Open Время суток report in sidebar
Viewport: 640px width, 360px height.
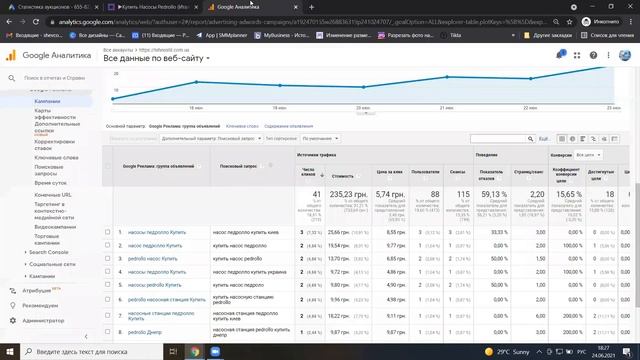50,183
